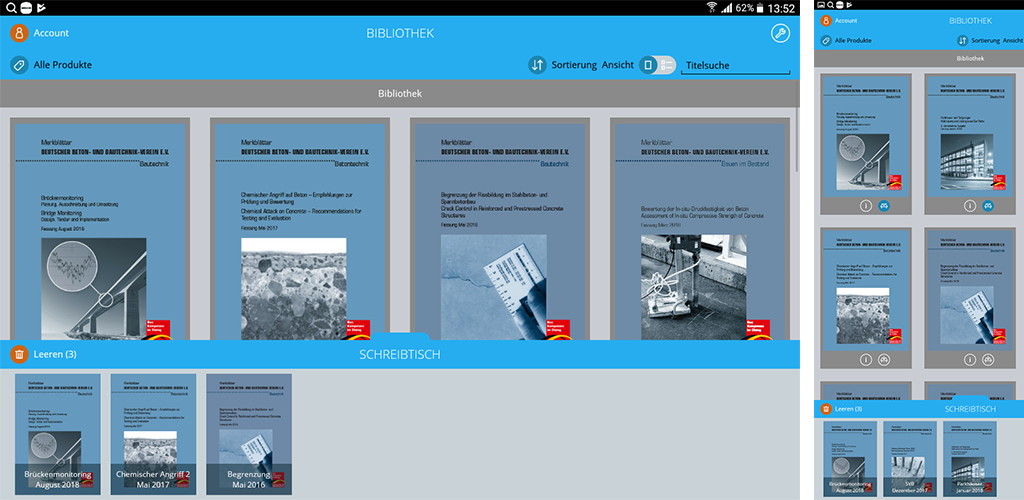Open Chemischer Angriff 2 Mai 2017 desk item
This screenshot has height=500, width=1024.
point(153,434)
